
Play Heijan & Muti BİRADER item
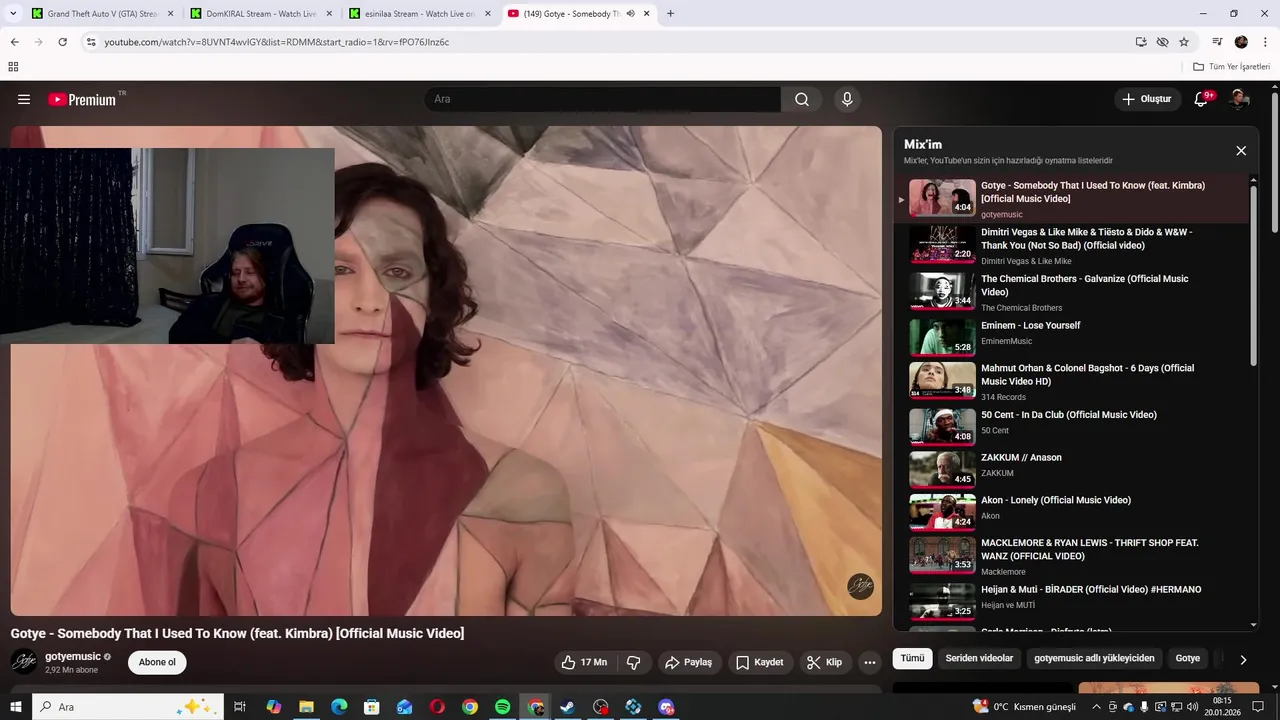point(1070,600)
